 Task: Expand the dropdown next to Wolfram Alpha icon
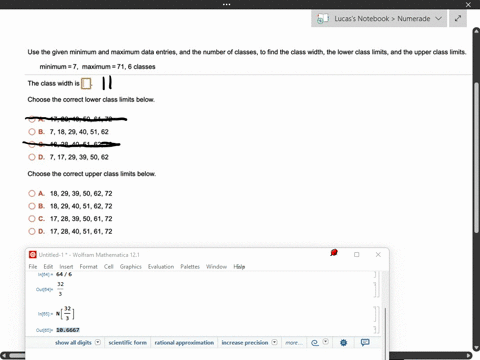[326, 342]
